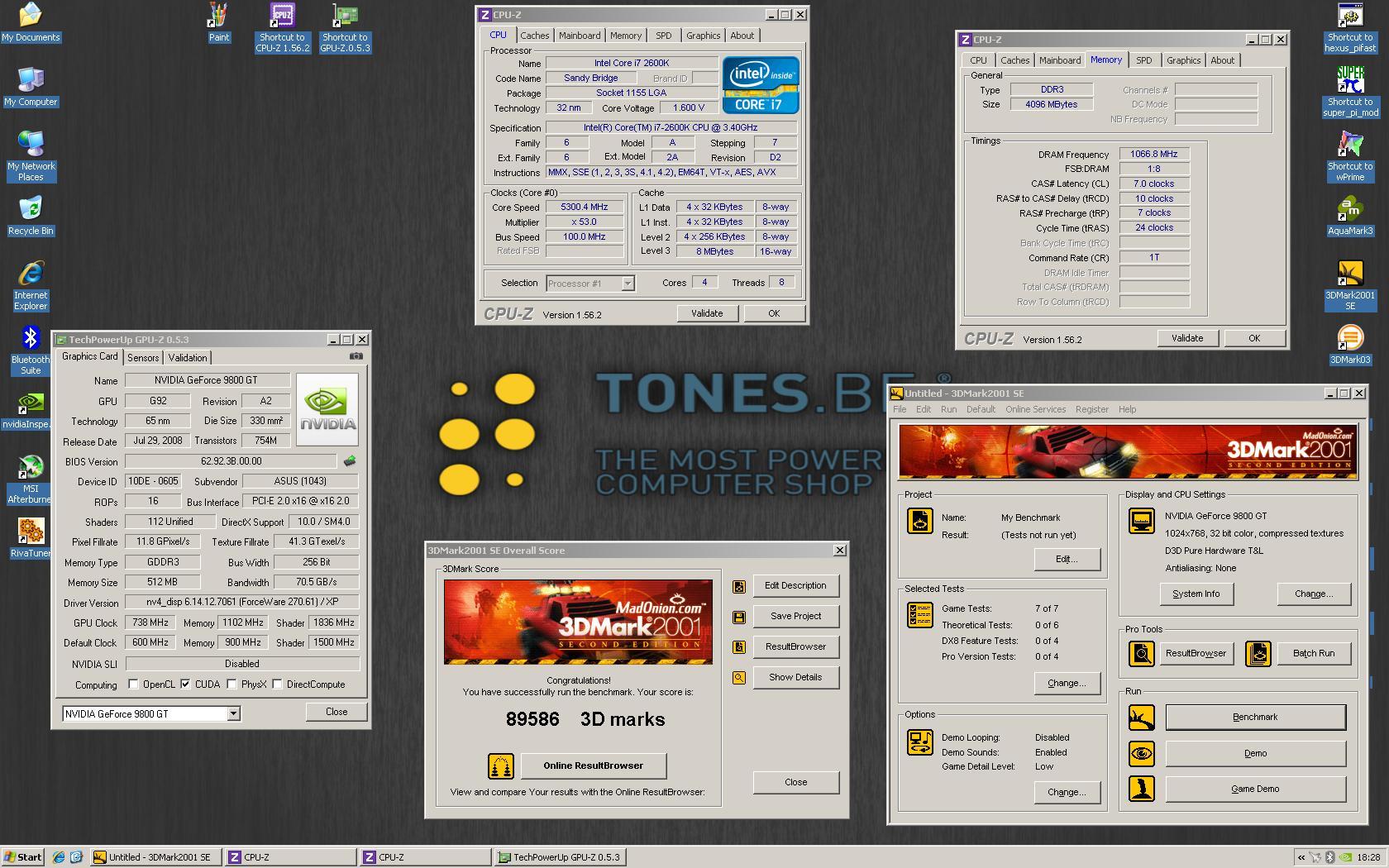Open Shortcut to wPrime icon
This screenshot has height=868, width=1389.
1350,156
